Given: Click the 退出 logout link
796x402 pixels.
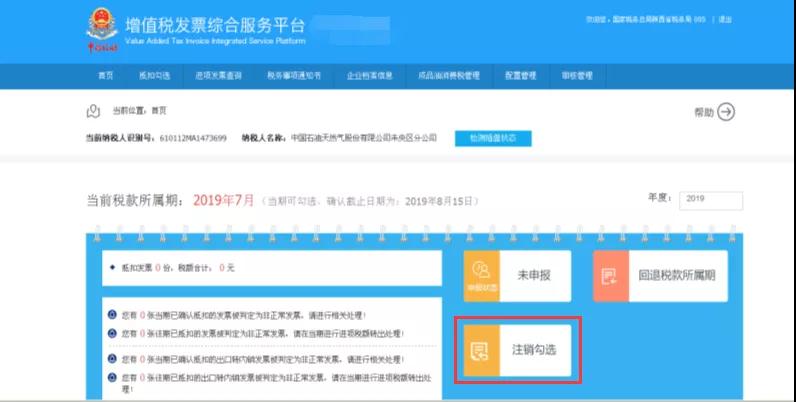Looking at the screenshot, I should pyautogui.click(x=725, y=20).
